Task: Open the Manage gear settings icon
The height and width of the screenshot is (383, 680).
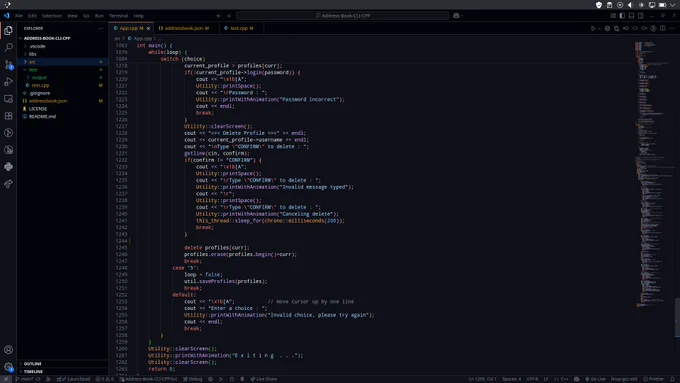Action: [8, 367]
